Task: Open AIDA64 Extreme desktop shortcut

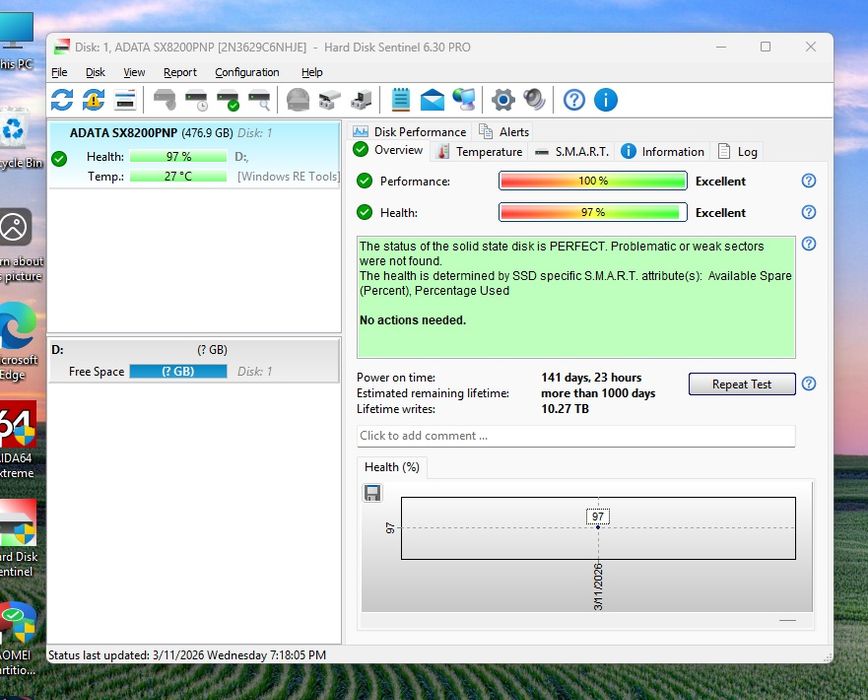Action: 17,439
